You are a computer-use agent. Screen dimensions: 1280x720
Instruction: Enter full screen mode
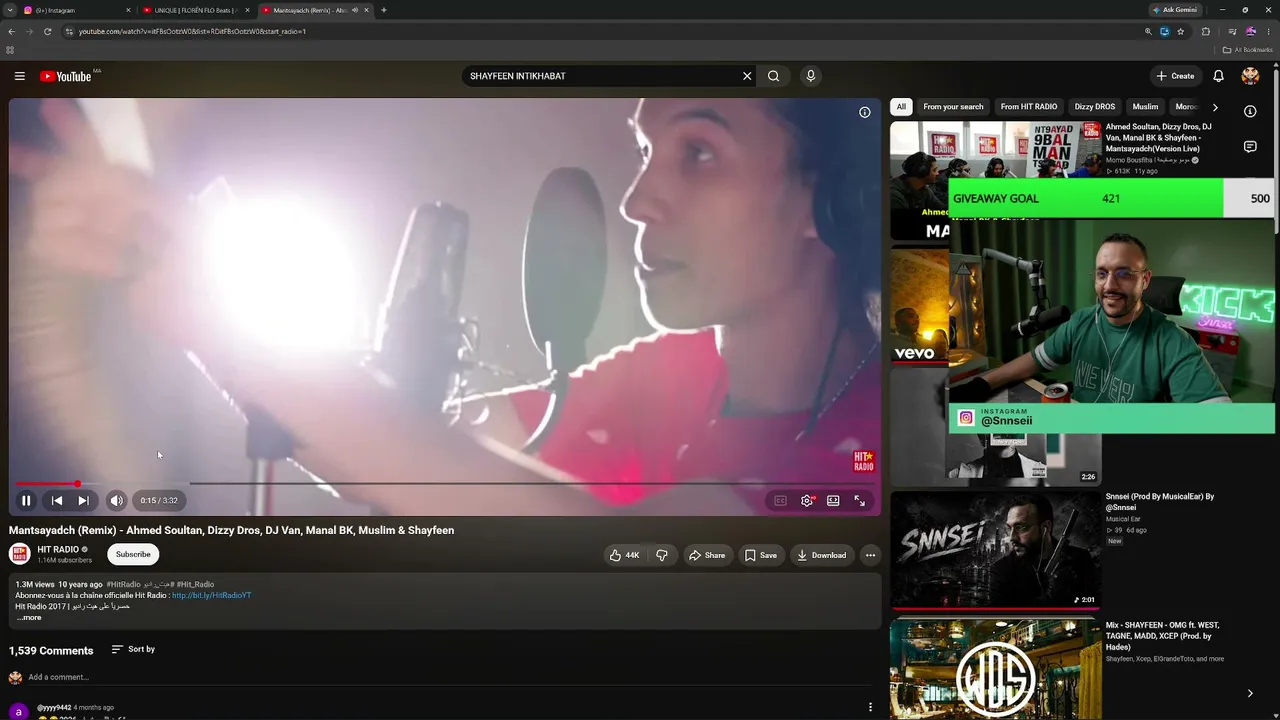point(859,501)
